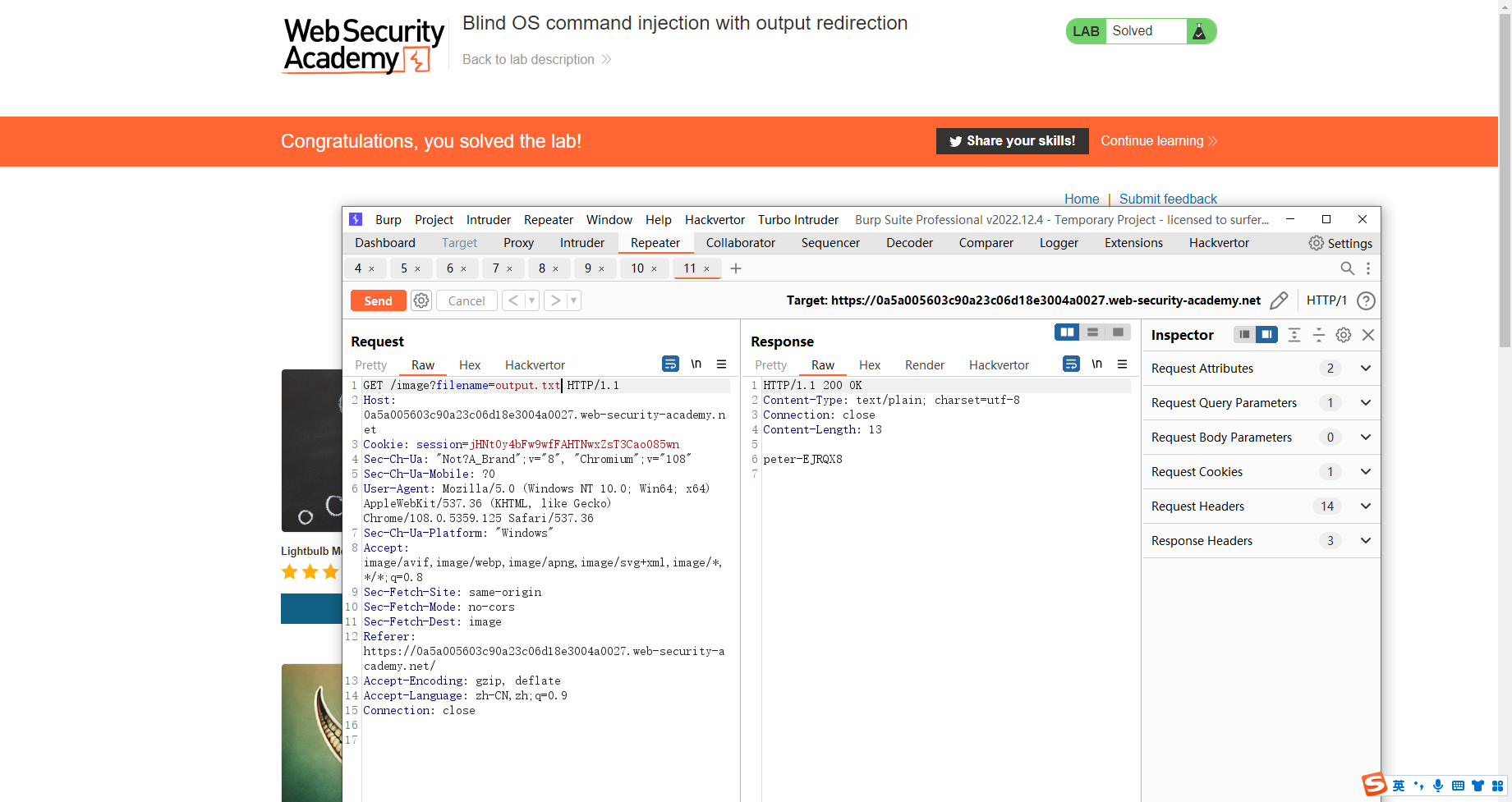Edit target with the pencil icon

[x=1279, y=300]
